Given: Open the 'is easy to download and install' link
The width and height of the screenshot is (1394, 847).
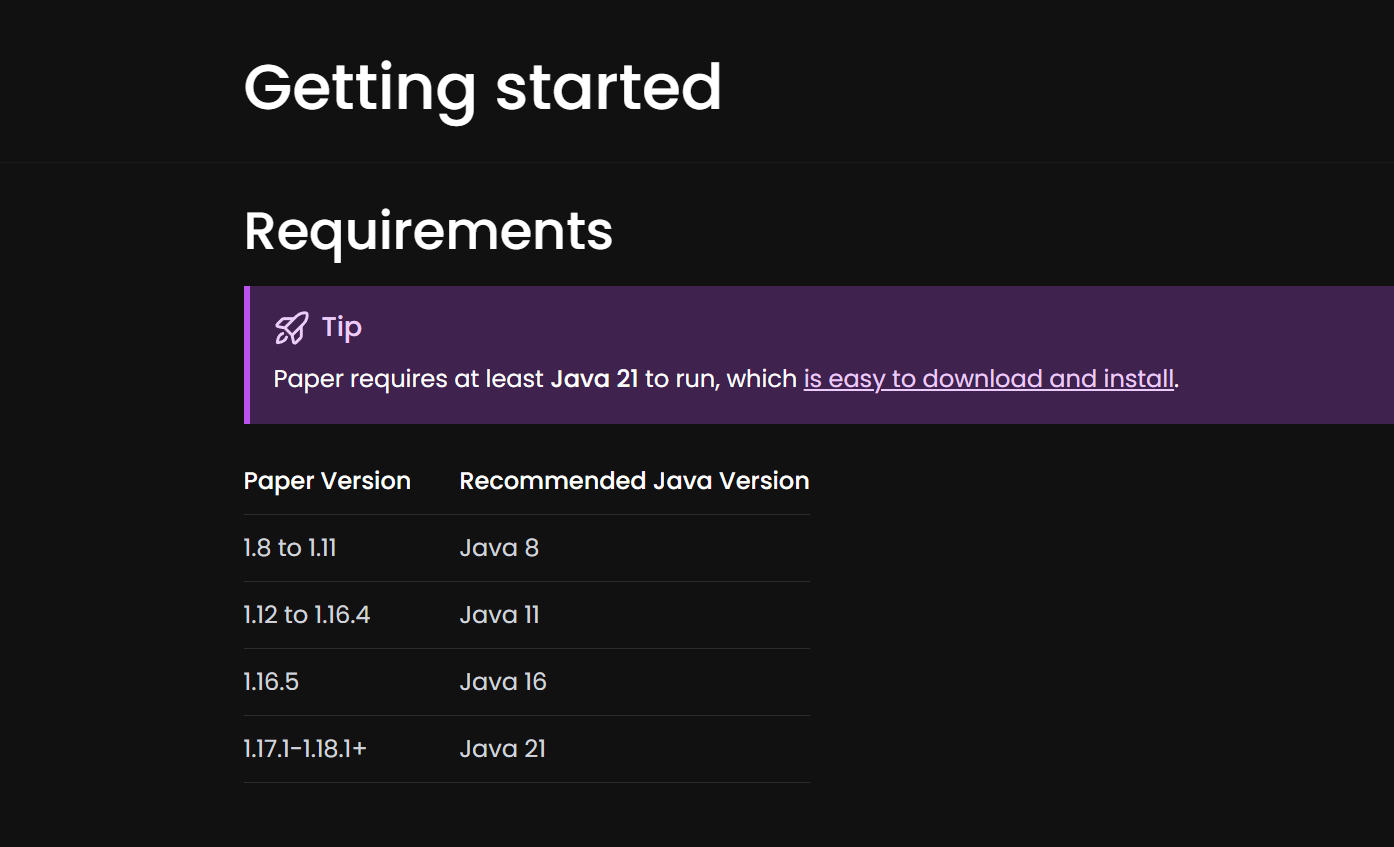Looking at the screenshot, I should [988, 379].
